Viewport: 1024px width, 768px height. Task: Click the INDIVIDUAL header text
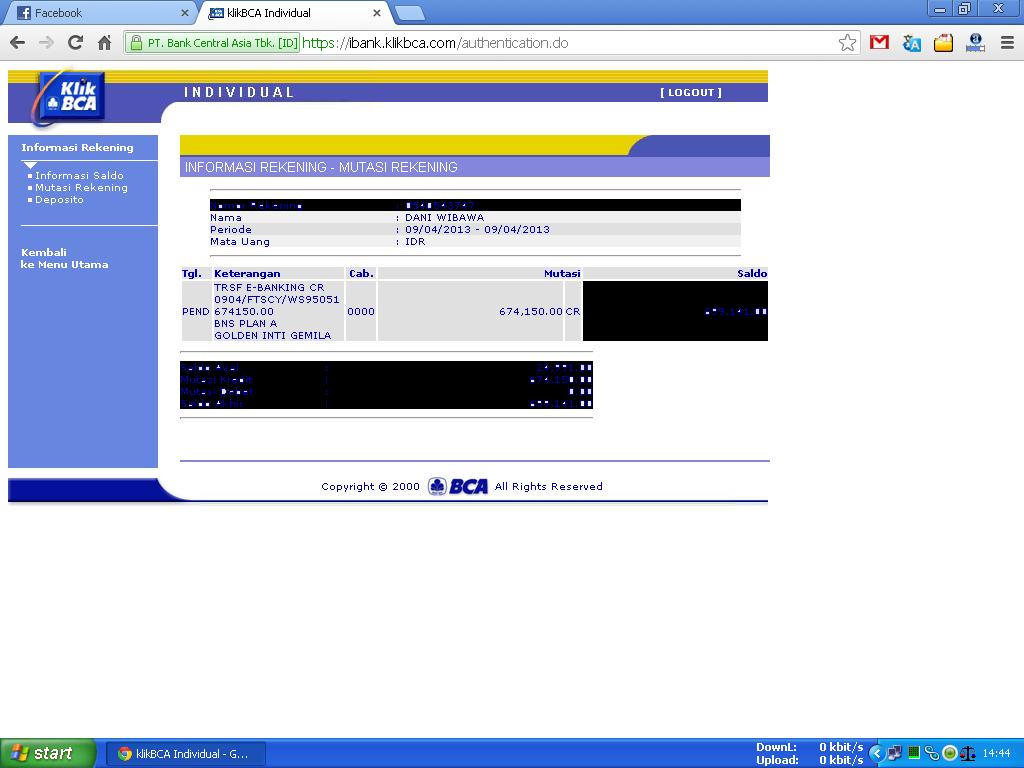point(239,92)
